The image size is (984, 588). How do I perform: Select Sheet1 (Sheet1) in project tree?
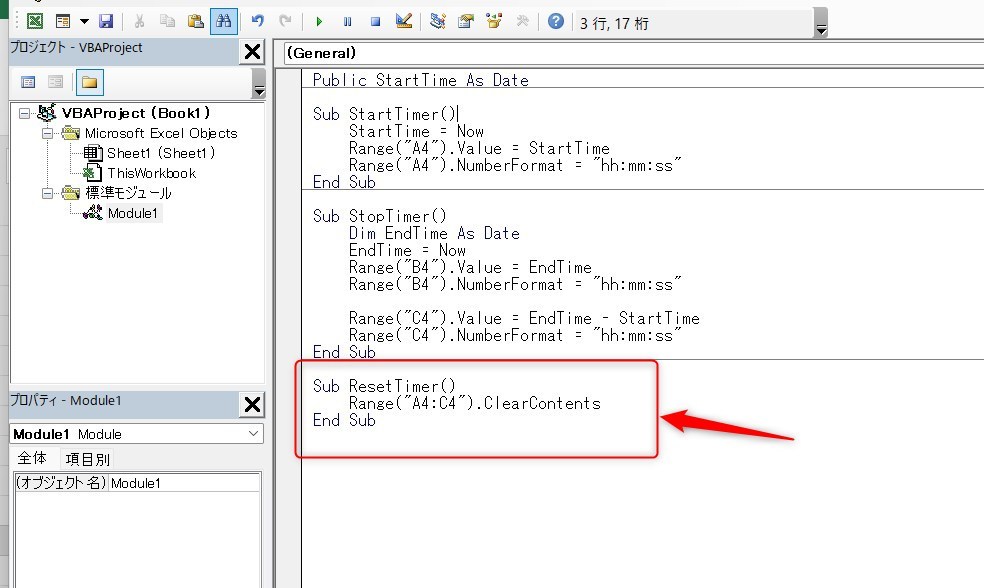[161, 152]
